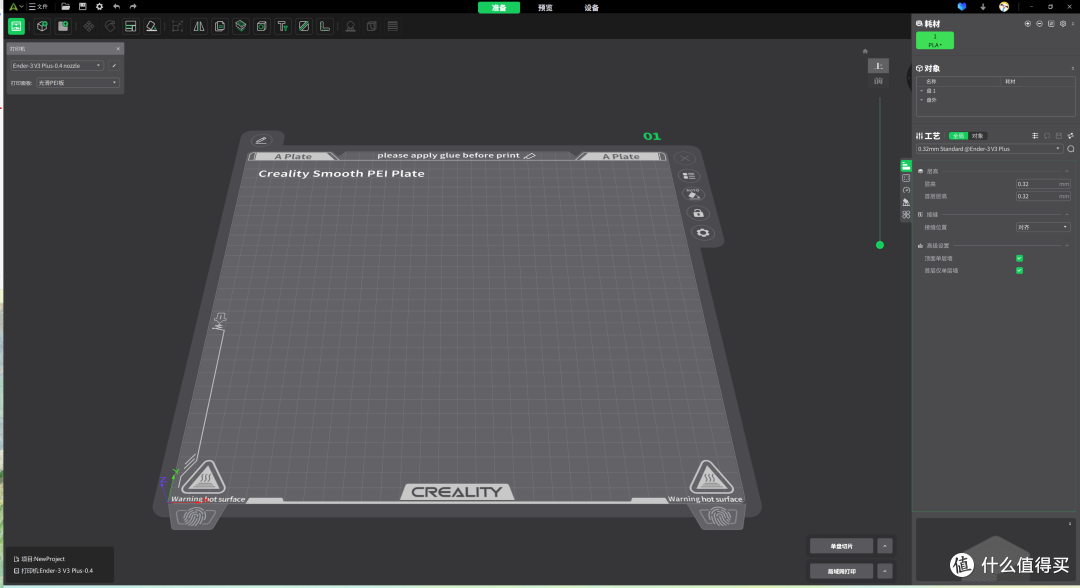Image resolution: width=1080 pixels, height=588 pixels.
Task: Switch to Preview tab
Action: pos(545,8)
